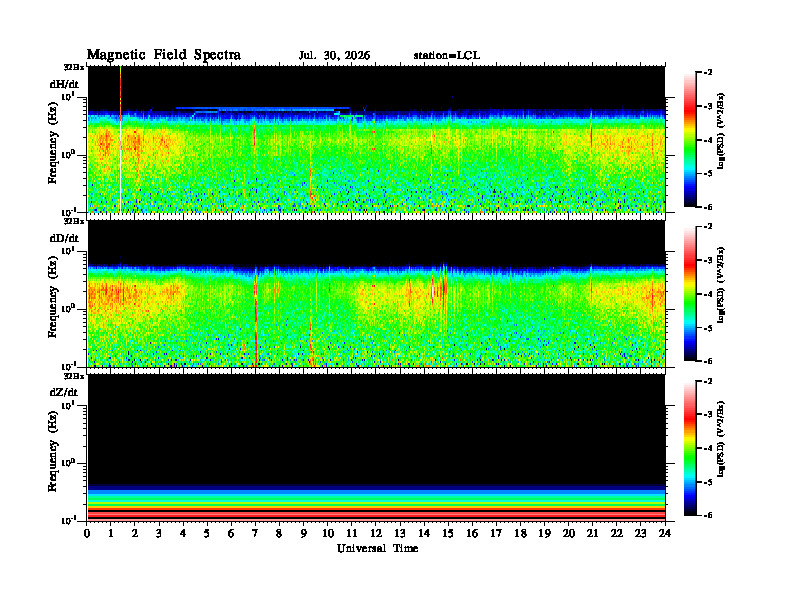The width and height of the screenshot is (792, 612).
Task: Click hour 13 tick label on Universal Time axis
Action: 400,533
